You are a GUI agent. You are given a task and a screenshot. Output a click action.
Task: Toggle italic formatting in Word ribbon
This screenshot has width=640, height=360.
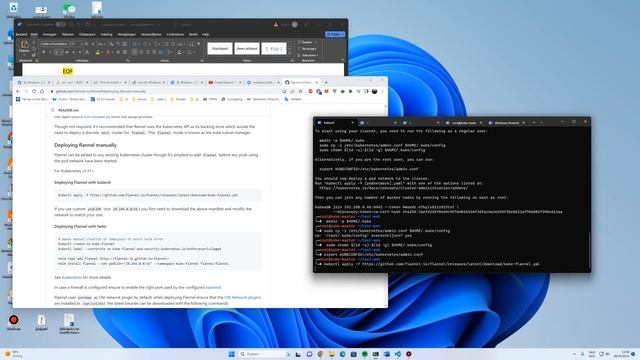coord(50,52)
